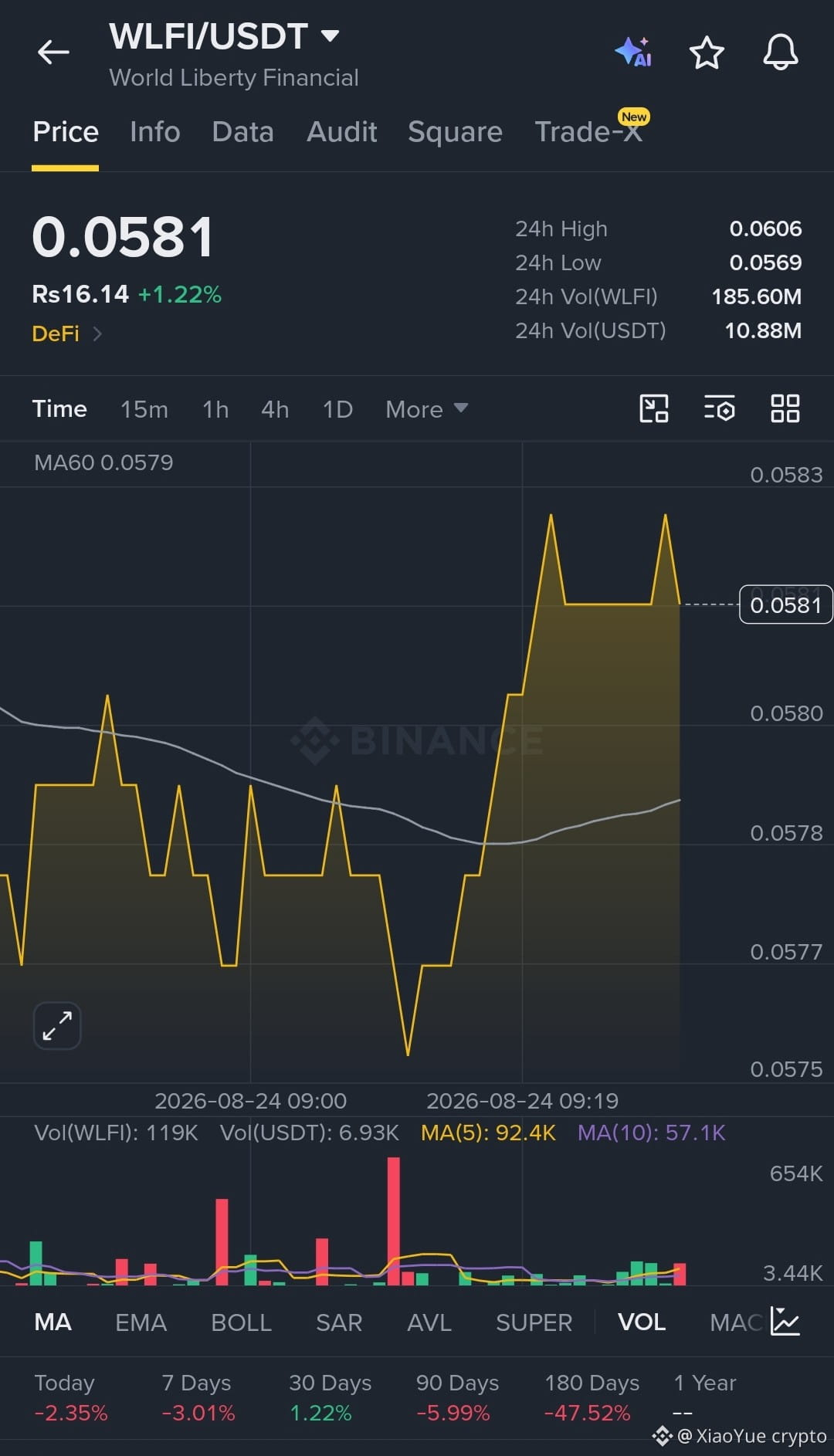Screen dimensions: 834x1456
Task: Tap the MA60 0.0579 label
Action: click(103, 462)
